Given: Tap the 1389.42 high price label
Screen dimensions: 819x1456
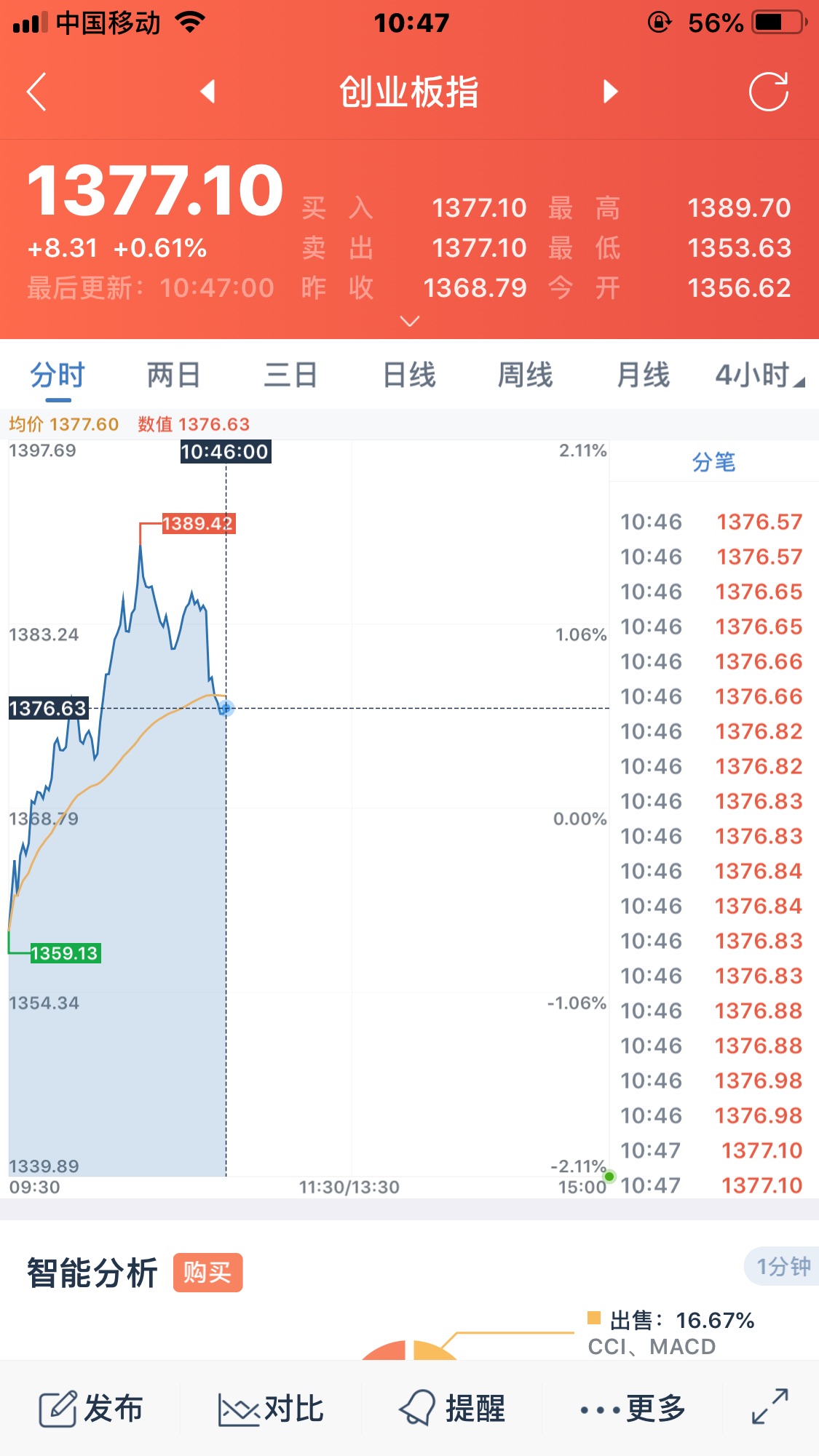Looking at the screenshot, I should click(x=198, y=523).
